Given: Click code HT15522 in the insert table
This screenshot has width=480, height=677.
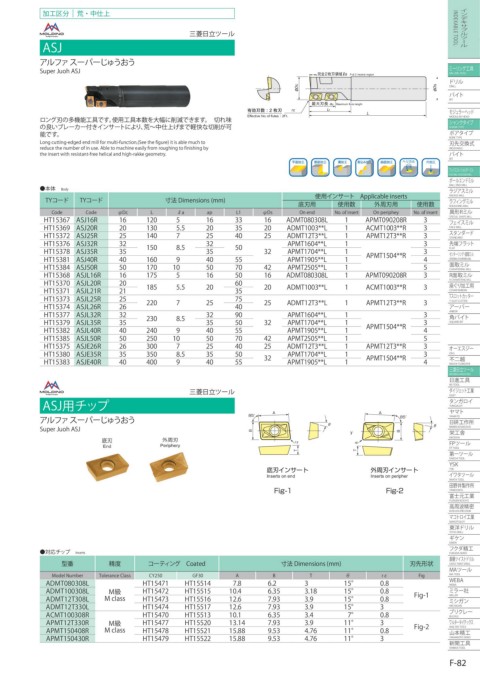Looking at the screenshot, I should click(198, 639).
